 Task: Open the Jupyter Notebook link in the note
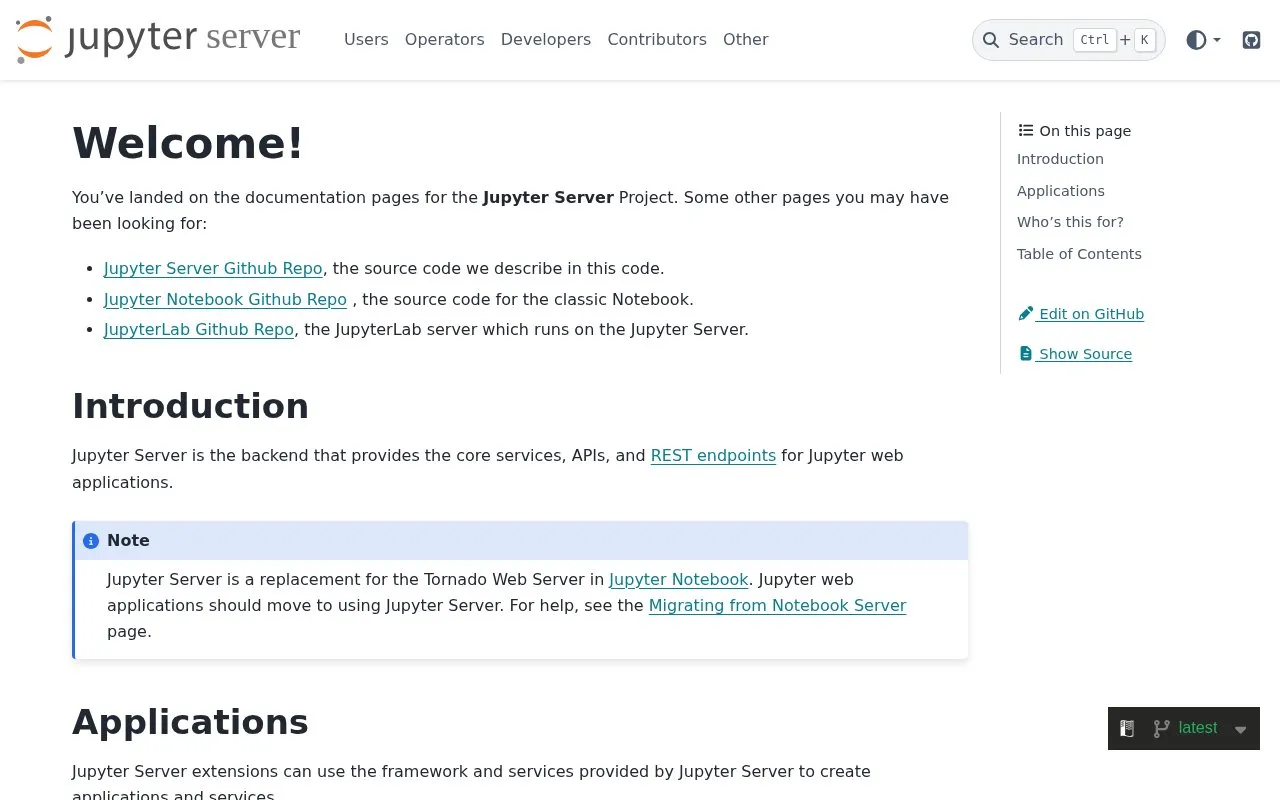click(679, 580)
